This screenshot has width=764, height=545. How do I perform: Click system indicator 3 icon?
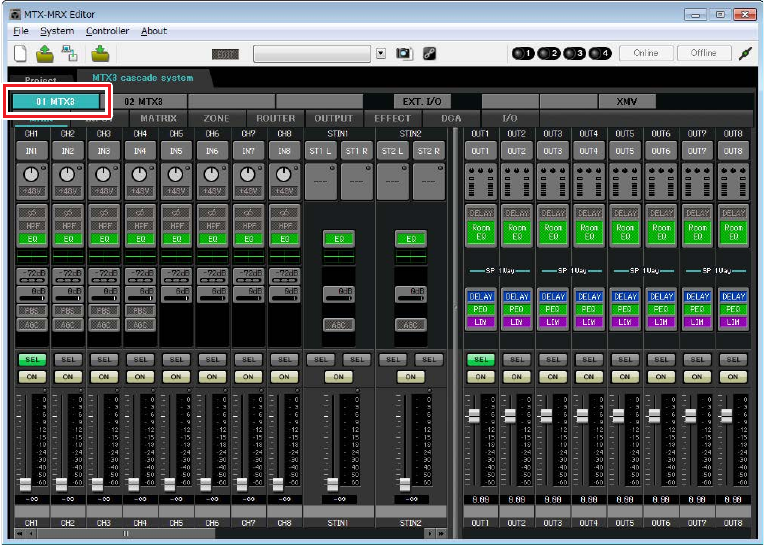(574, 53)
